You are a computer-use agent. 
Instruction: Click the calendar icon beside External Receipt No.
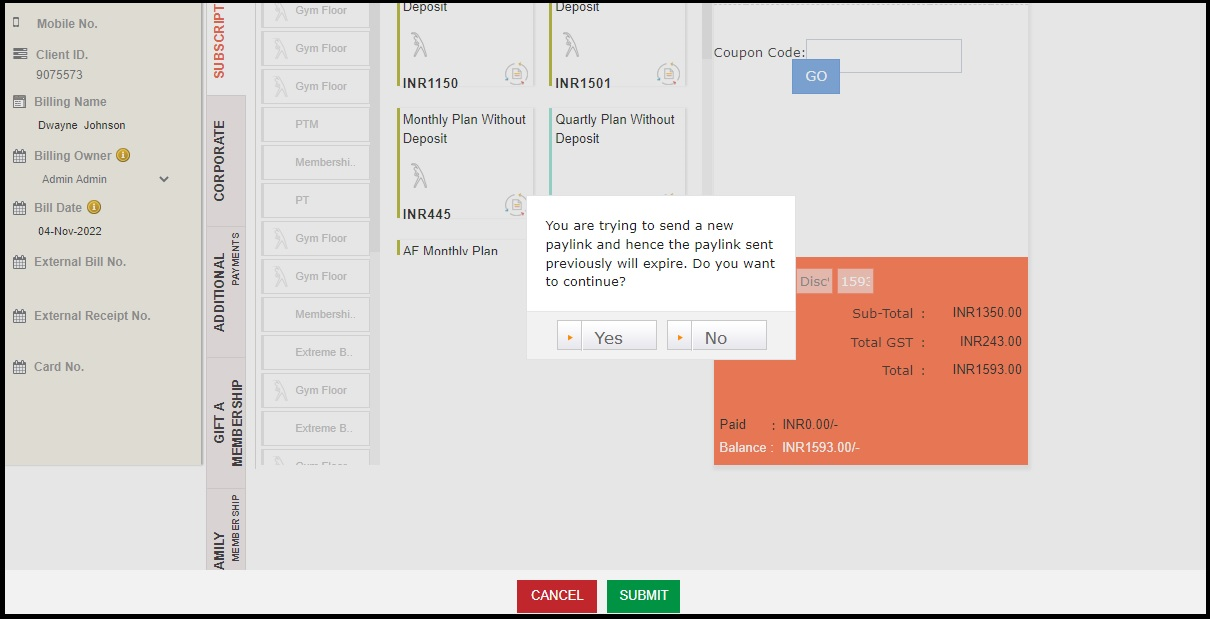pos(19,316)
